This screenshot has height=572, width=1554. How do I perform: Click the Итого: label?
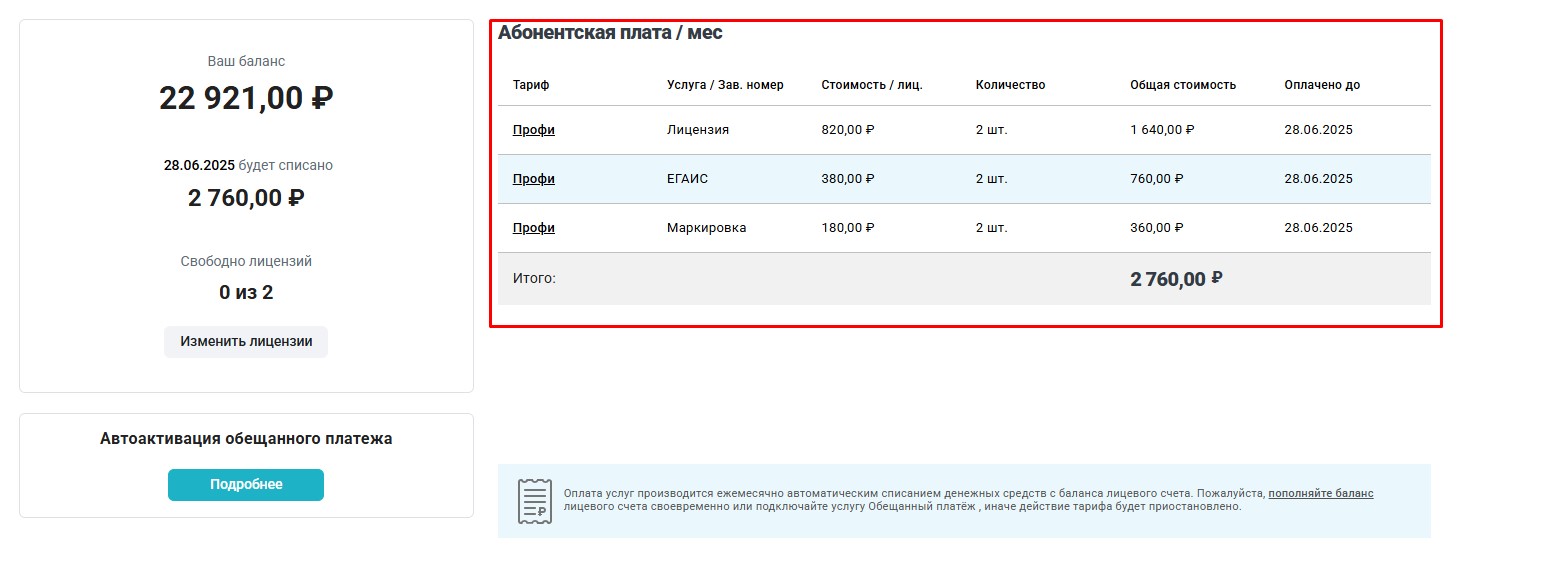click(x=534, y=278)
